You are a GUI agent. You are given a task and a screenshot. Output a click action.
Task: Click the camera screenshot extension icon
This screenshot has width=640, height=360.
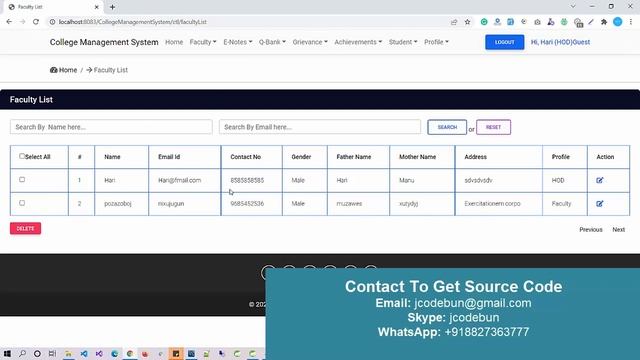pyautogui.click(x=537, y=22)
